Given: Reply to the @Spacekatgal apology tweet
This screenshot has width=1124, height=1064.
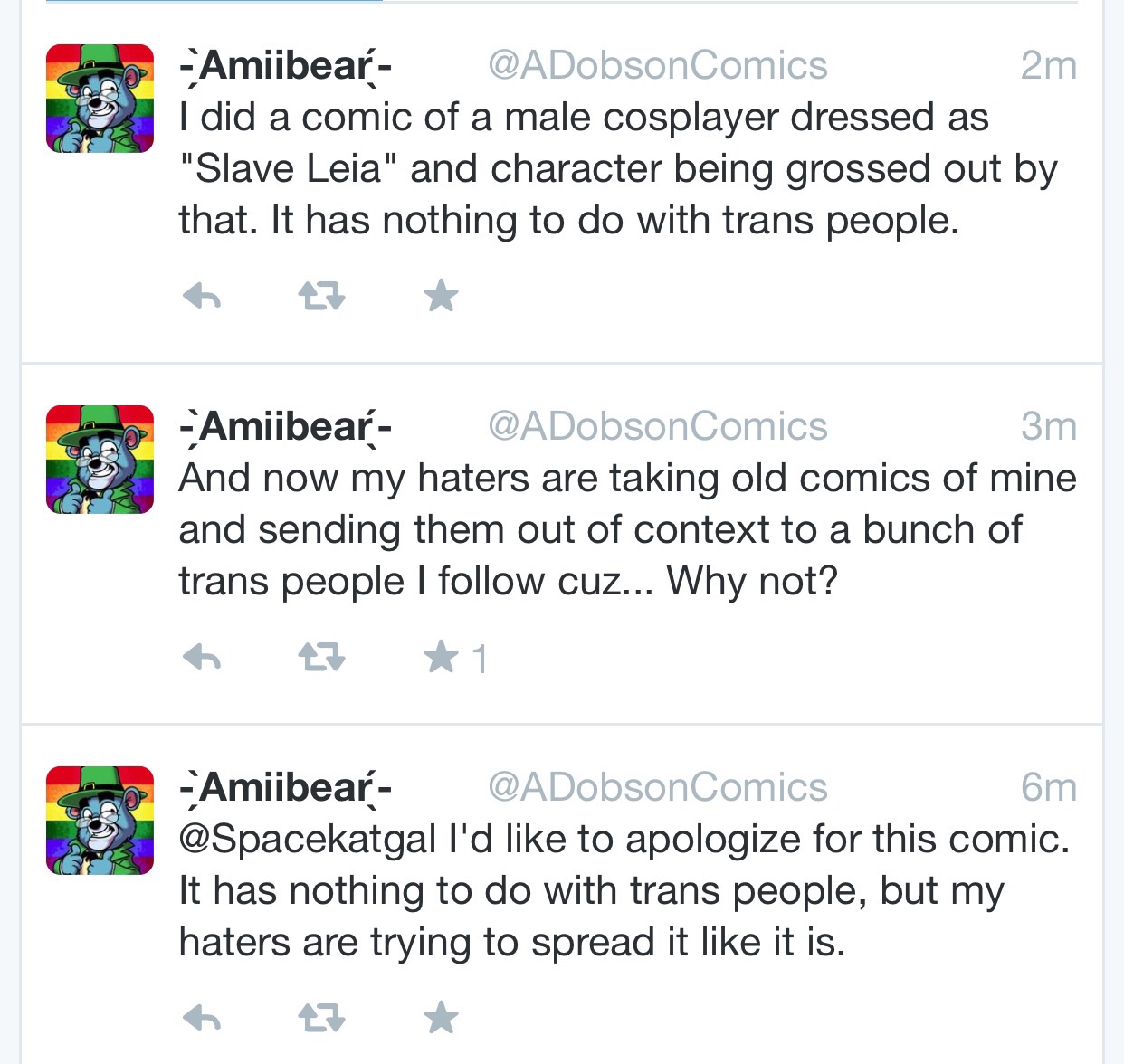Looking at the screenshot, I should click(202, 1020).
